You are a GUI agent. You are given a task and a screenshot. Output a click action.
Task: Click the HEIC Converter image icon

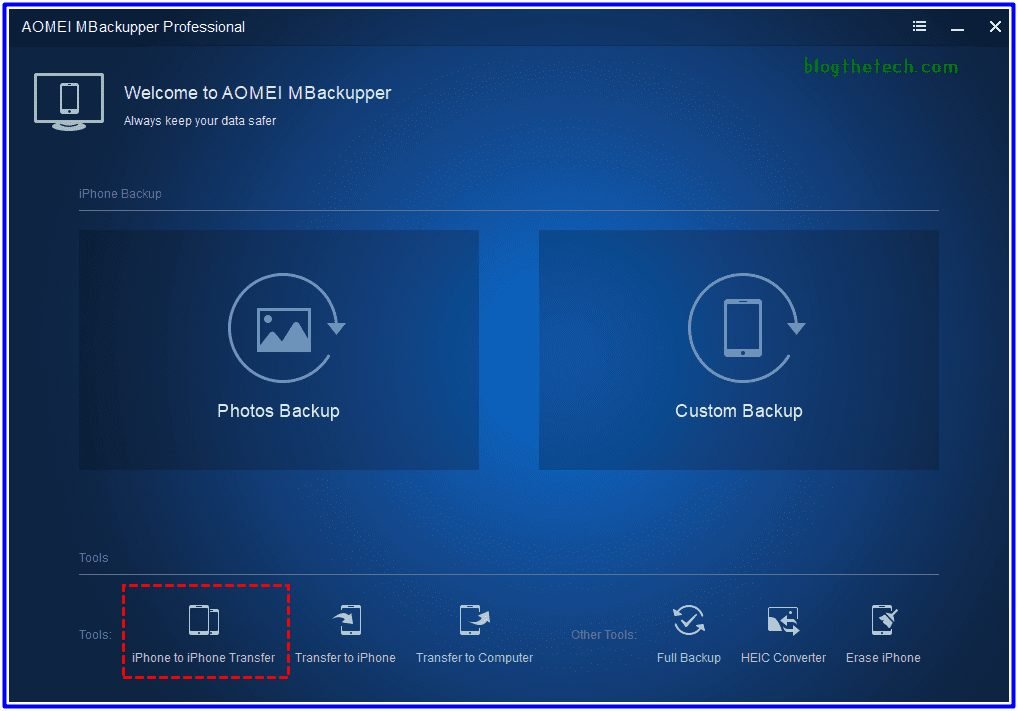(783, 621)
